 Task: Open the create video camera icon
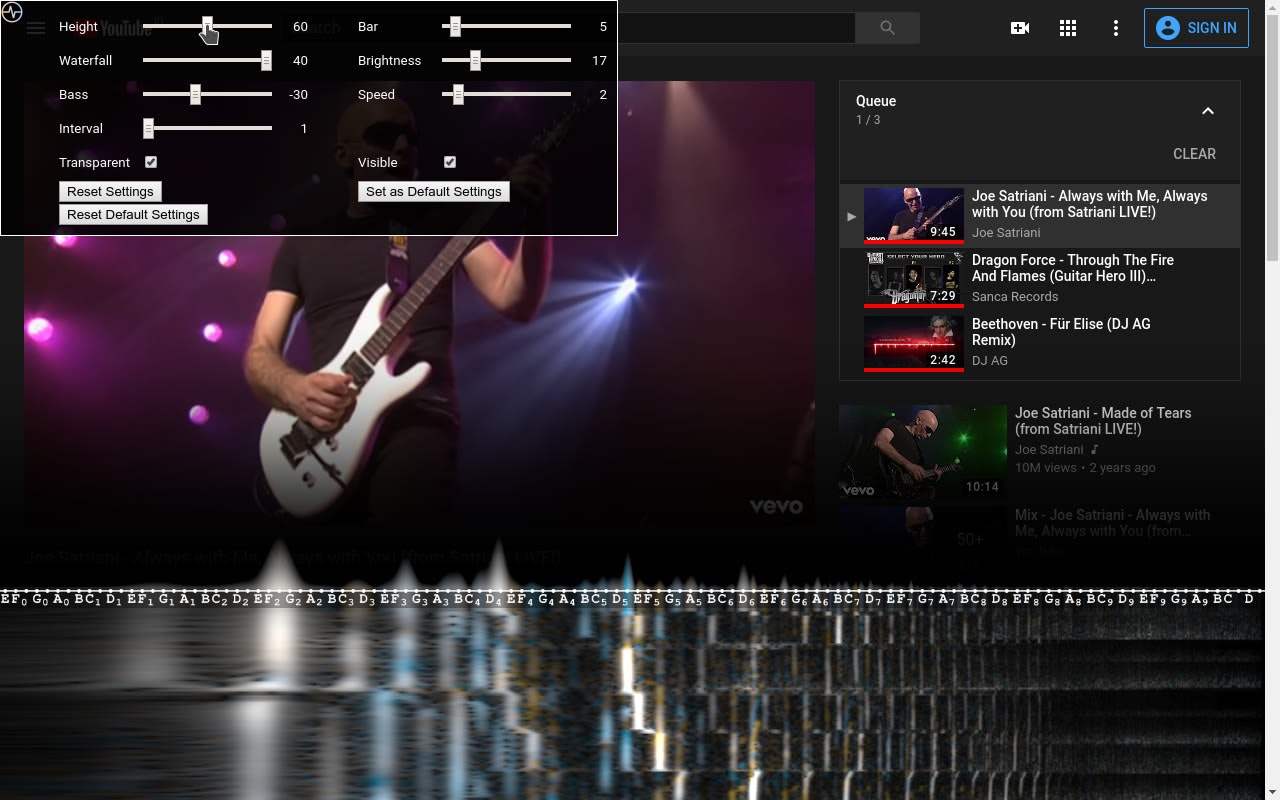click(x=1020, y=28)
